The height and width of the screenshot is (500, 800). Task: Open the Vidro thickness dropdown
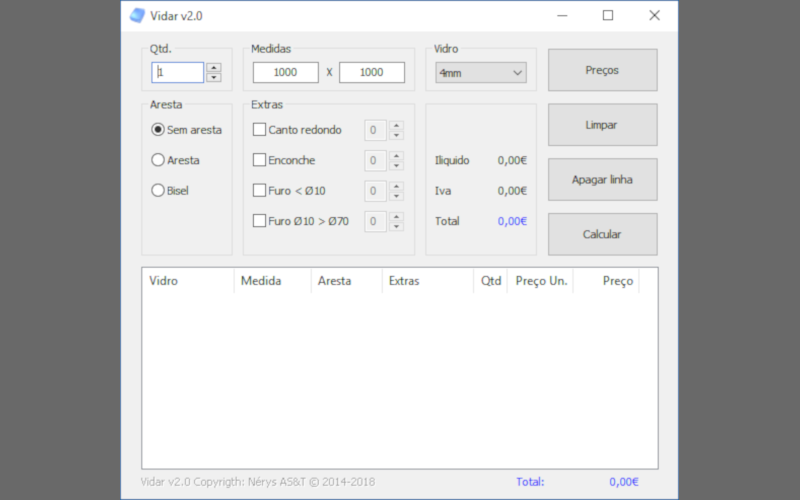[481, 73]
